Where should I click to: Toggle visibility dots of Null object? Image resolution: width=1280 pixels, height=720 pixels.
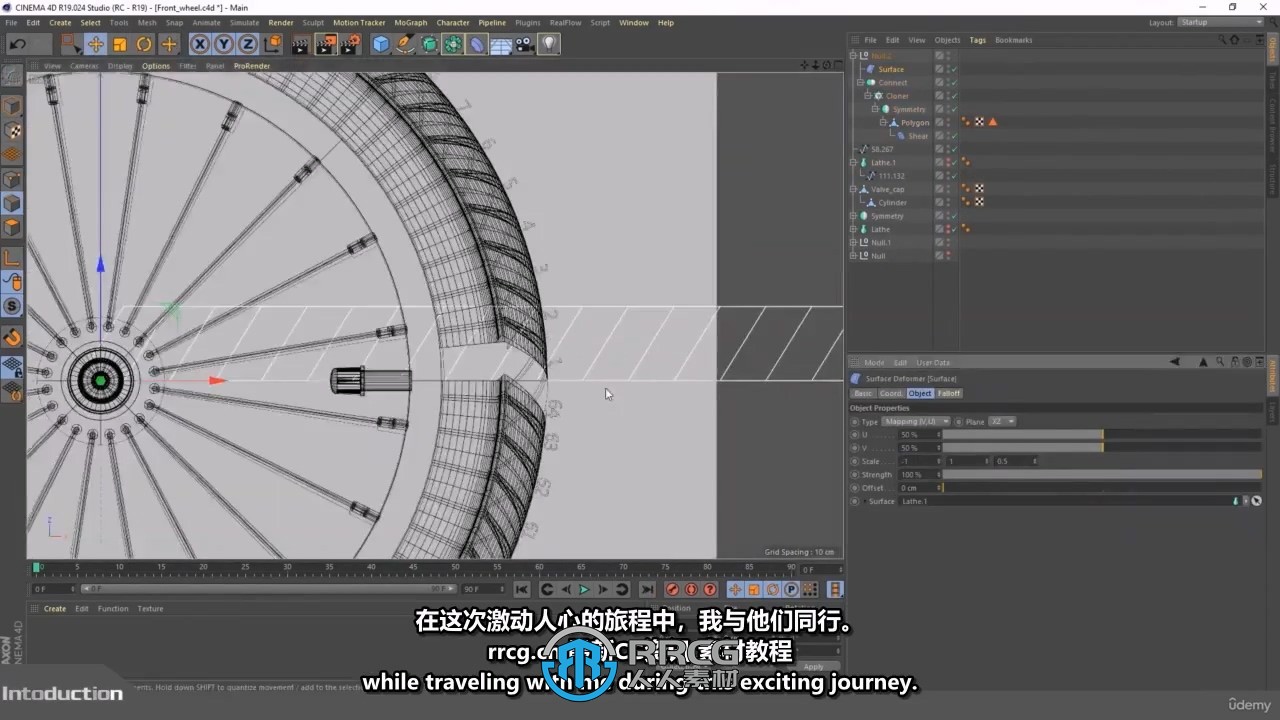tap(948, 256)
